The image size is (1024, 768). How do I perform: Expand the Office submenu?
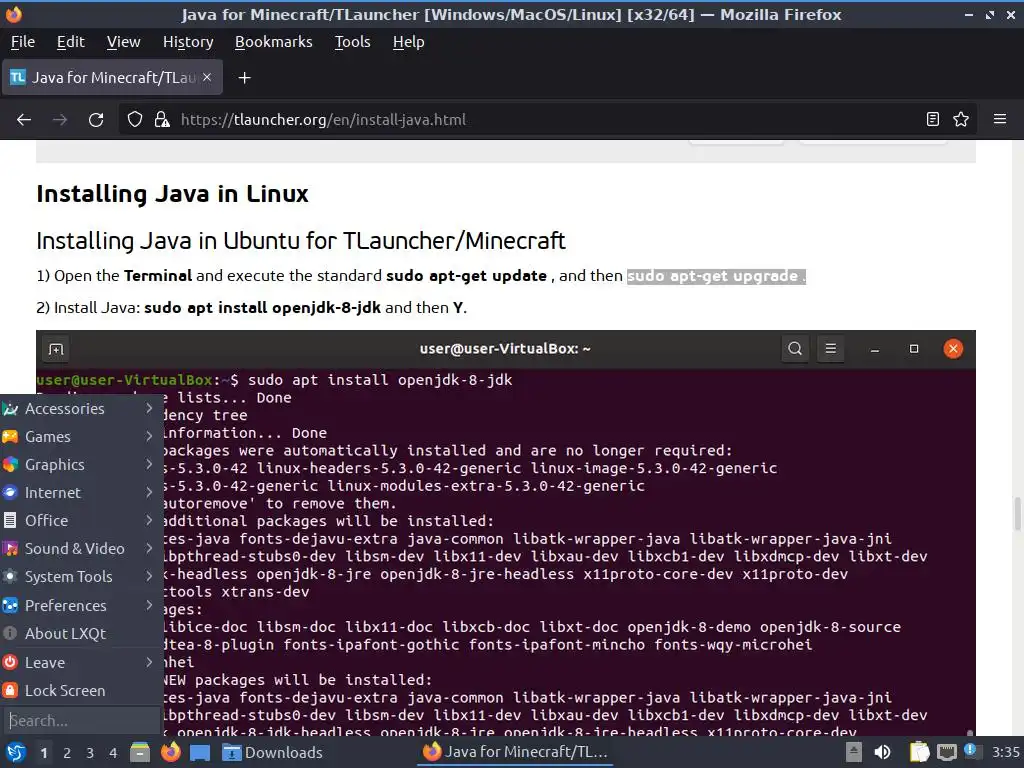81,520
